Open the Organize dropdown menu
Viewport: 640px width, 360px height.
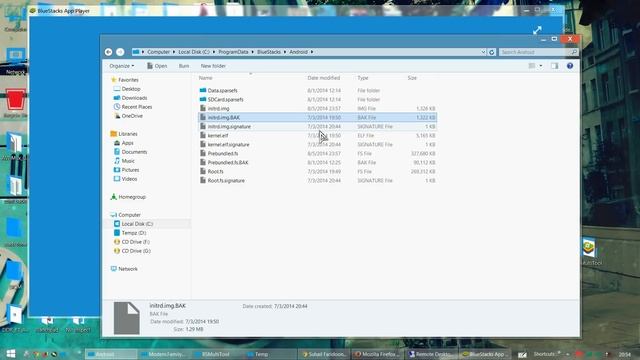point(122,66)
